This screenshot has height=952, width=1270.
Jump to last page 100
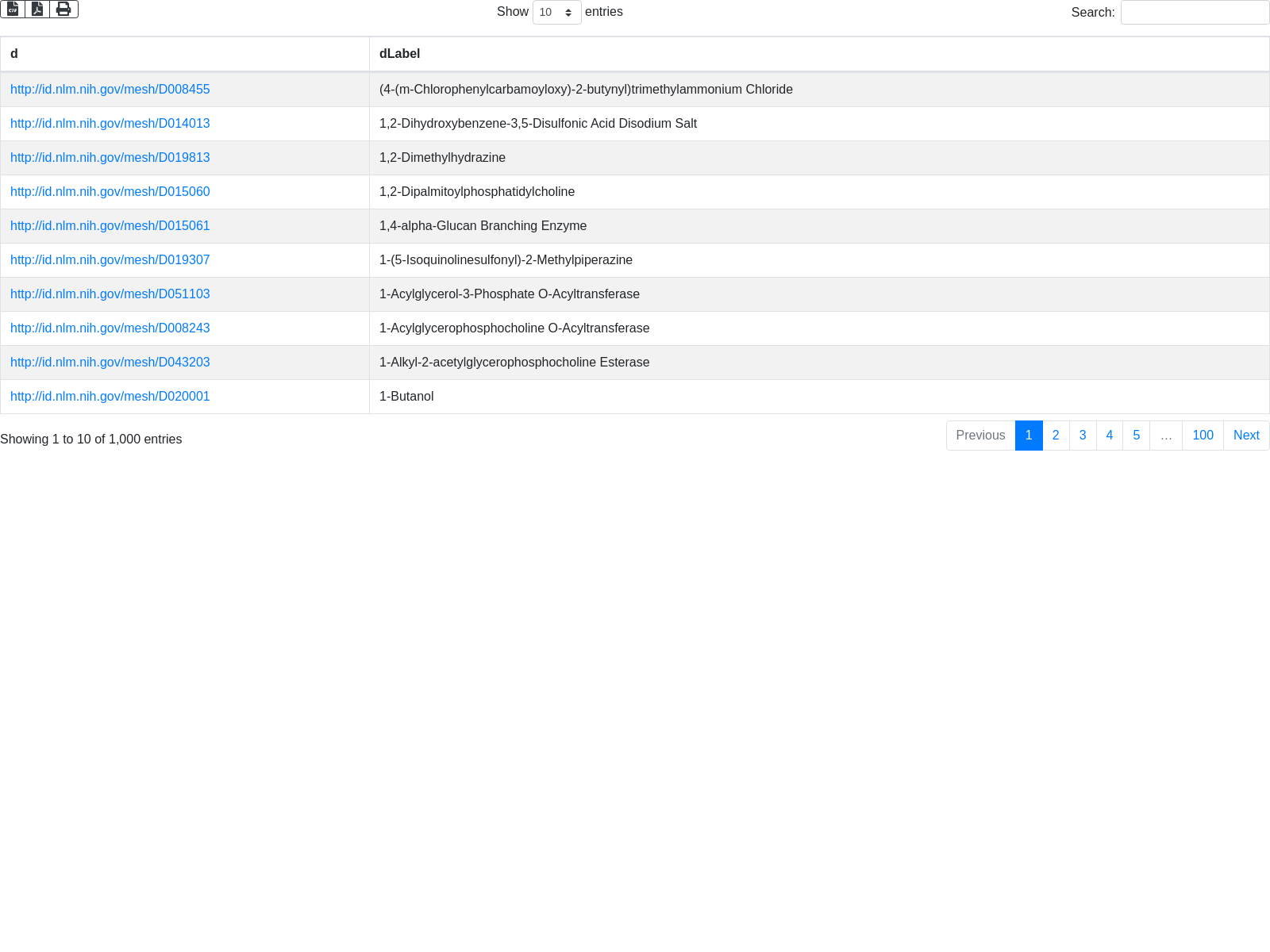1203,436
